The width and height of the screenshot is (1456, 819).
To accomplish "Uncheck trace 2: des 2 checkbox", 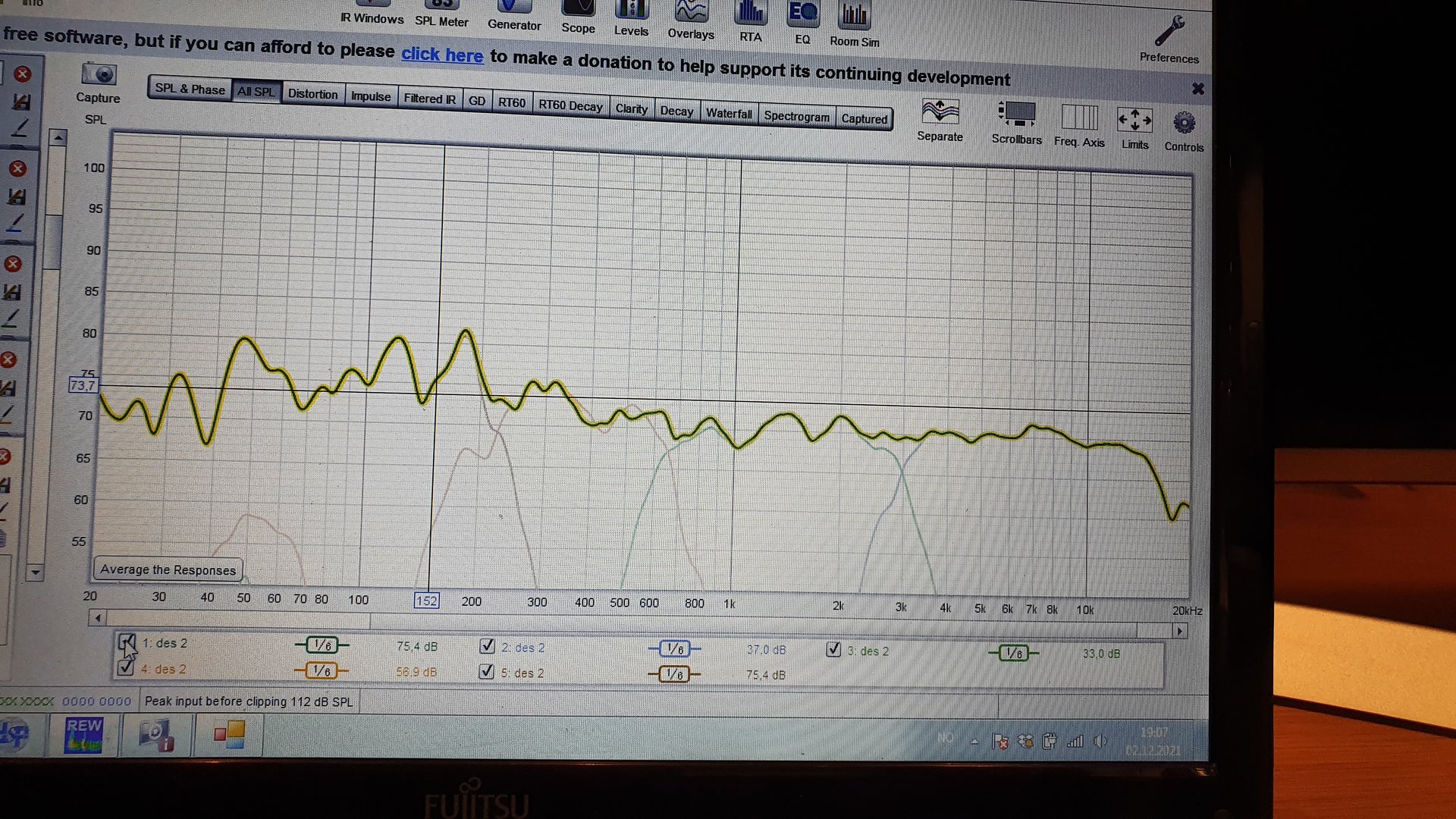I will pos(488,646).
